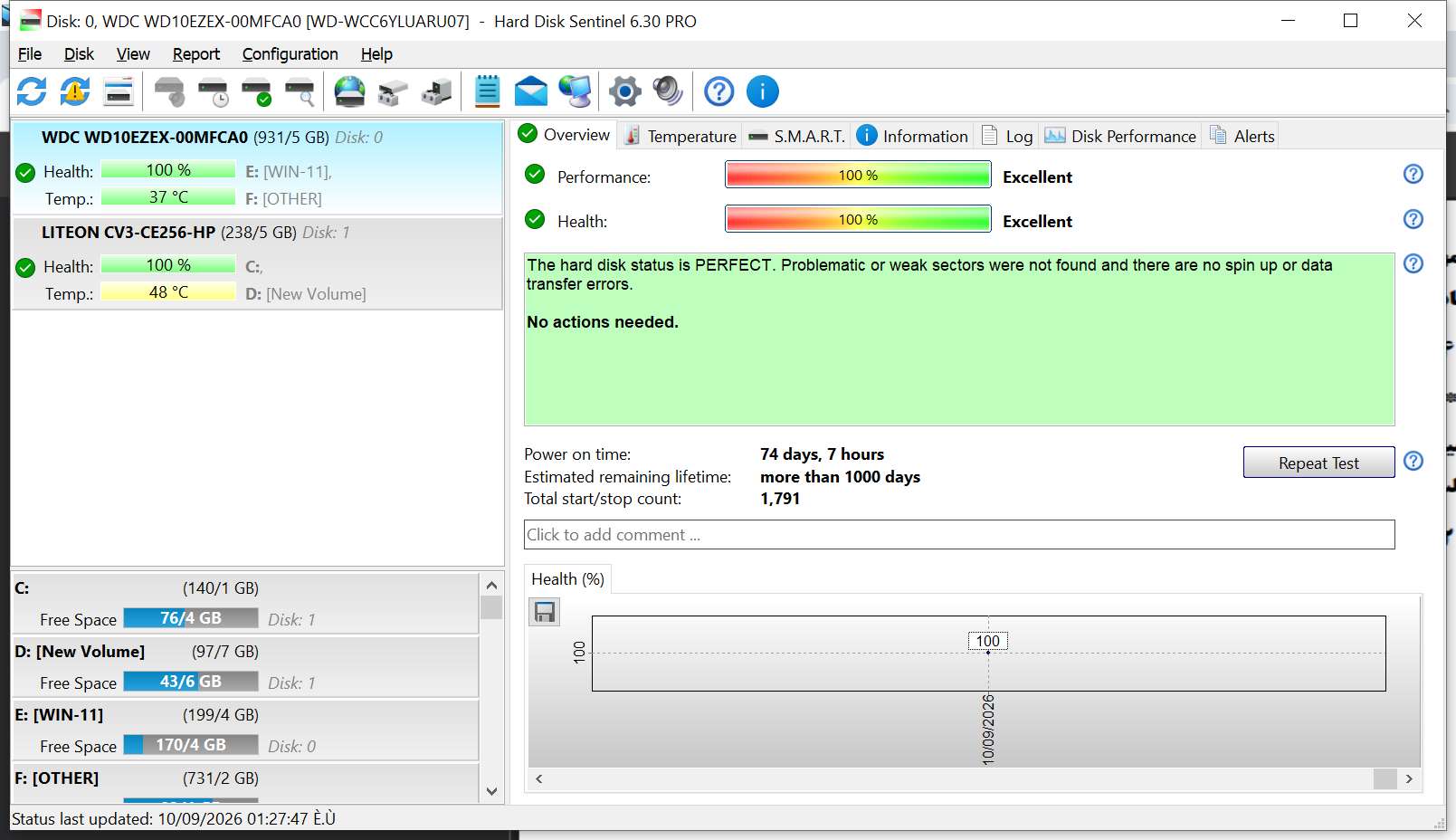Switch to the Alerts tab
1456x840 pixels.
tap(1242, 136)
